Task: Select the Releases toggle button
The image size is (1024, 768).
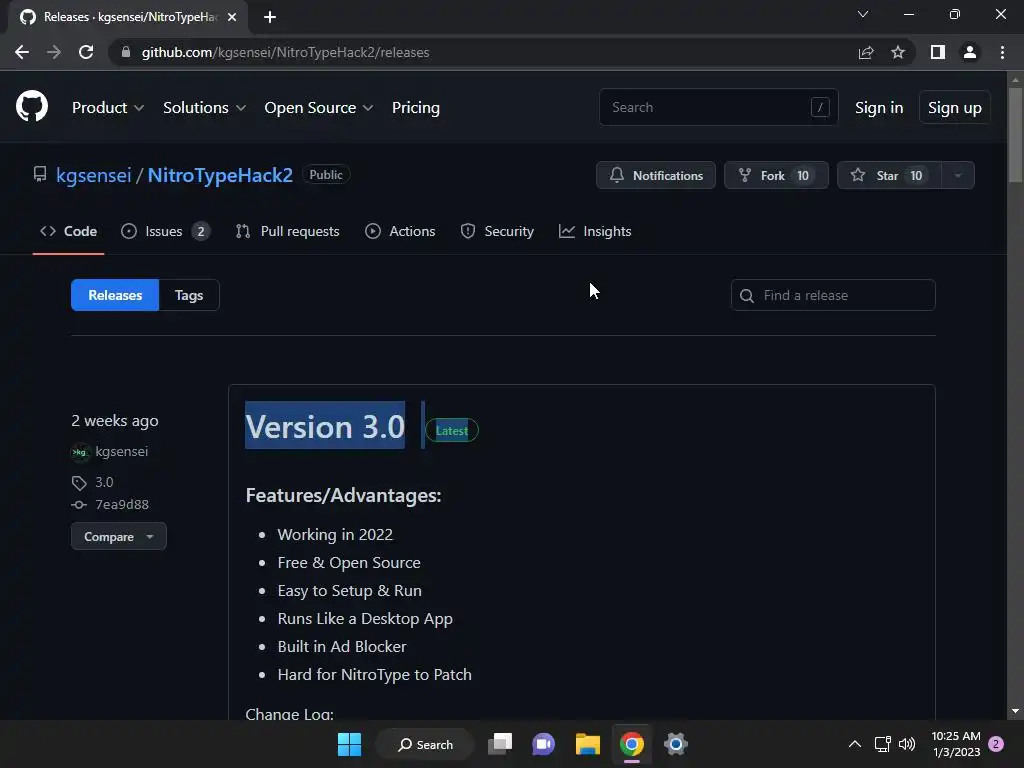Action: pyautogui.click(x=115, y=295)
